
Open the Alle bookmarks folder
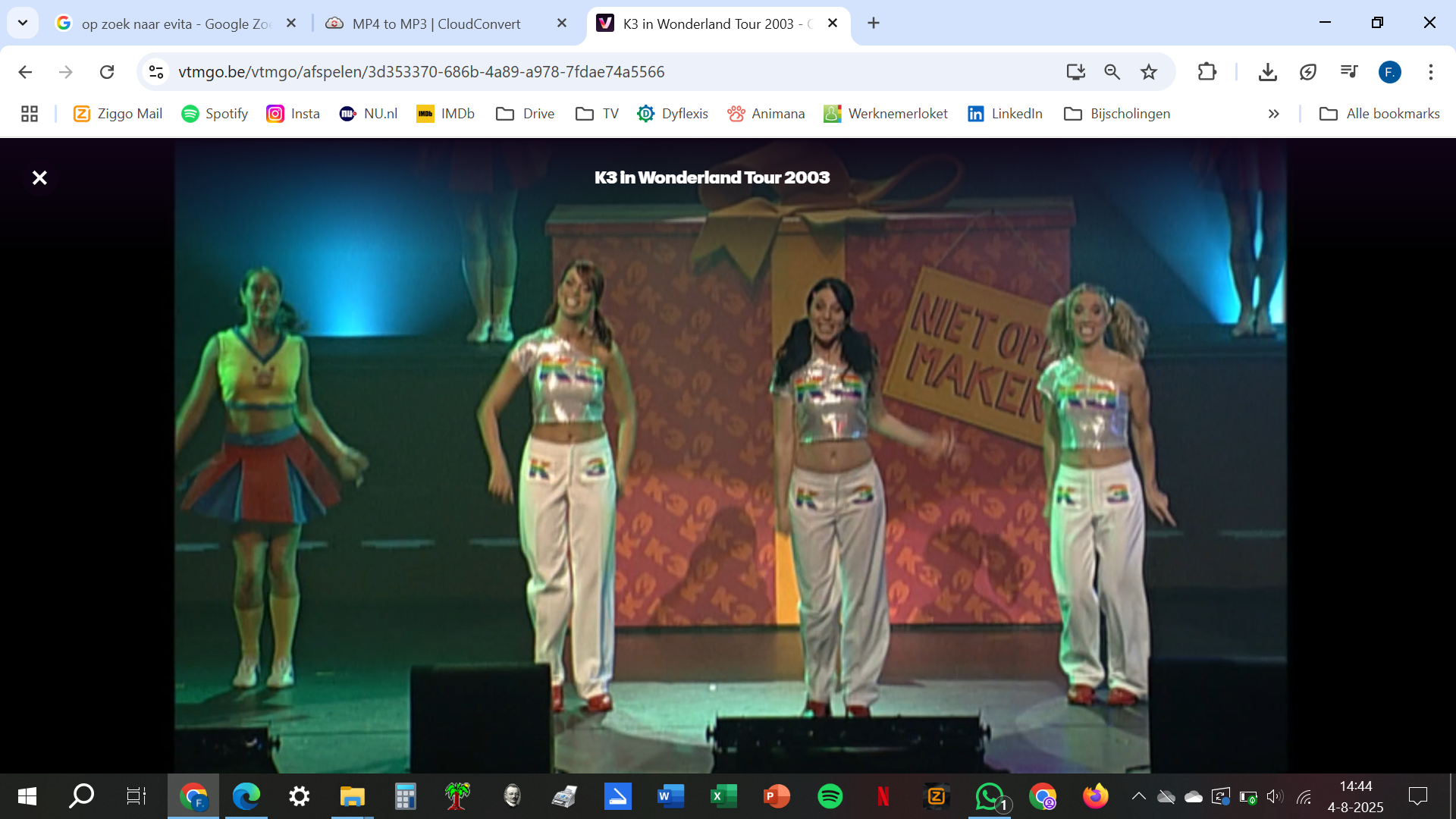point(1379,114)
